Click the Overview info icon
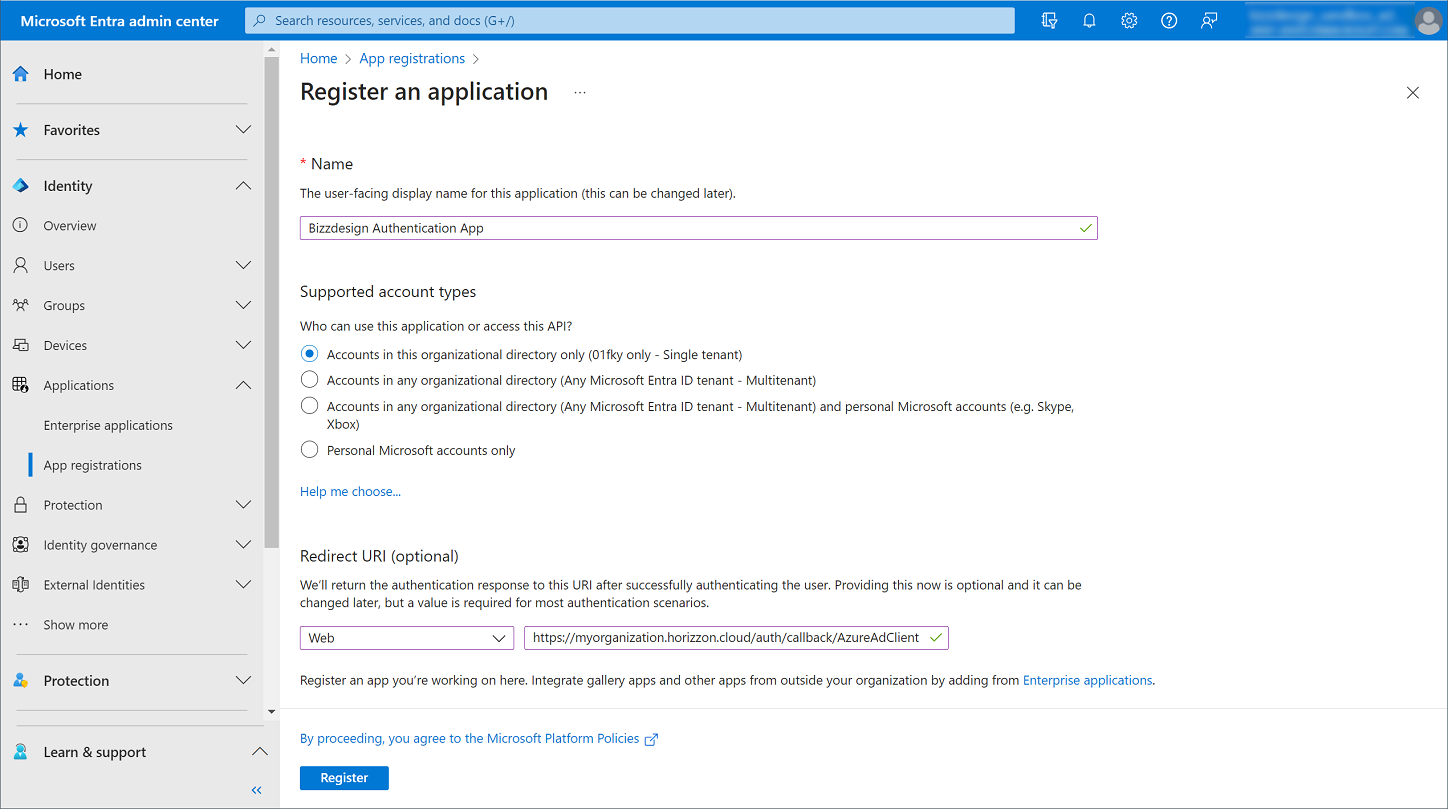This screenshot has width=1448, height=809. tap(20, 226)
